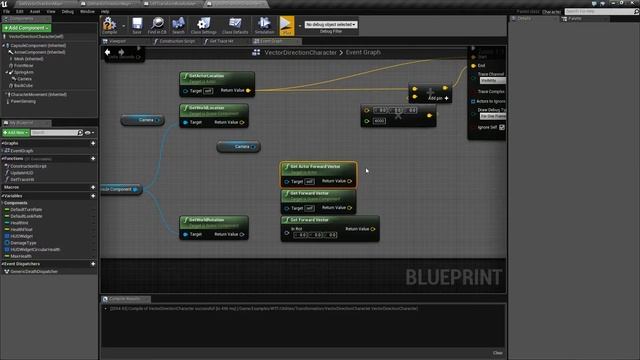Open the Add Component dropdown
Screen dimensions: 640x360
(26, 28)
